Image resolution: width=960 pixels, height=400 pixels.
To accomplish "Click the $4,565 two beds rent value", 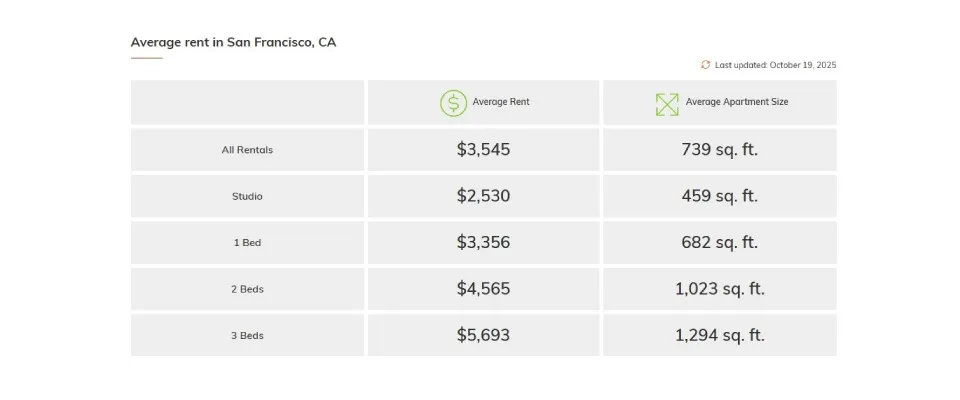I will point(483,289).
